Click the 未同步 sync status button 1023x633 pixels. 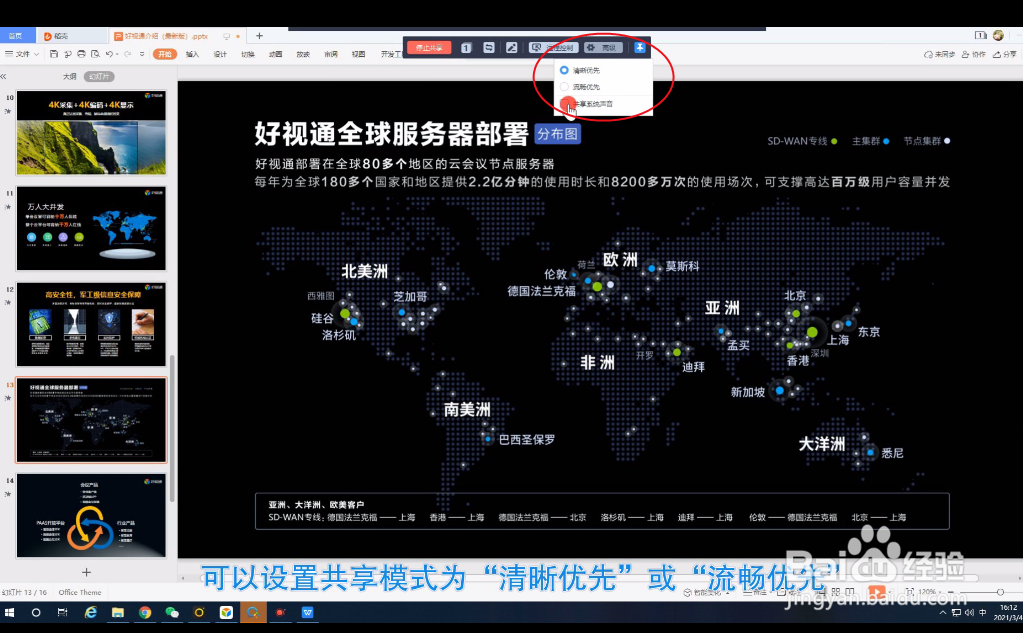939,55
